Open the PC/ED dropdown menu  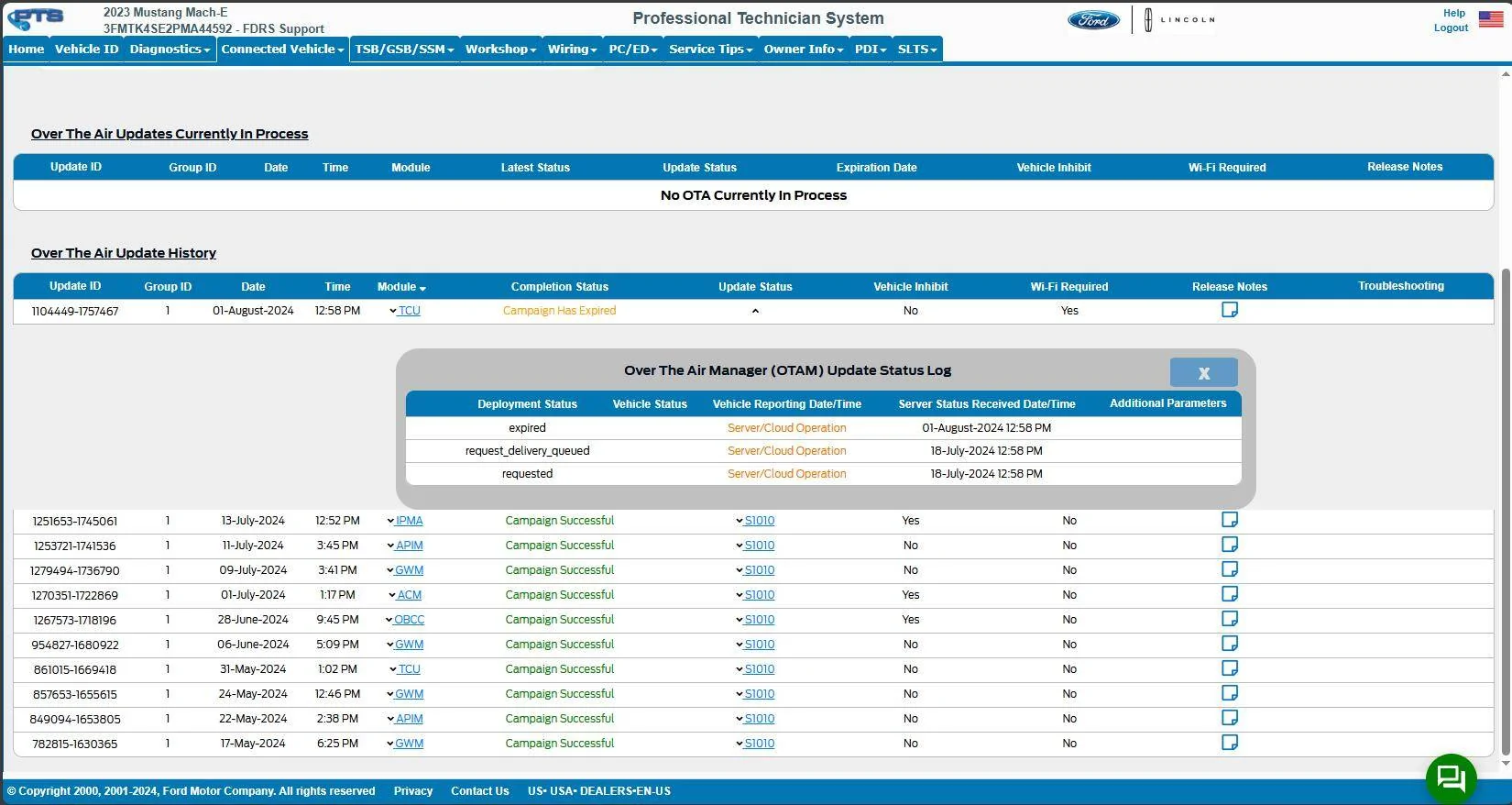pos(633,50)
